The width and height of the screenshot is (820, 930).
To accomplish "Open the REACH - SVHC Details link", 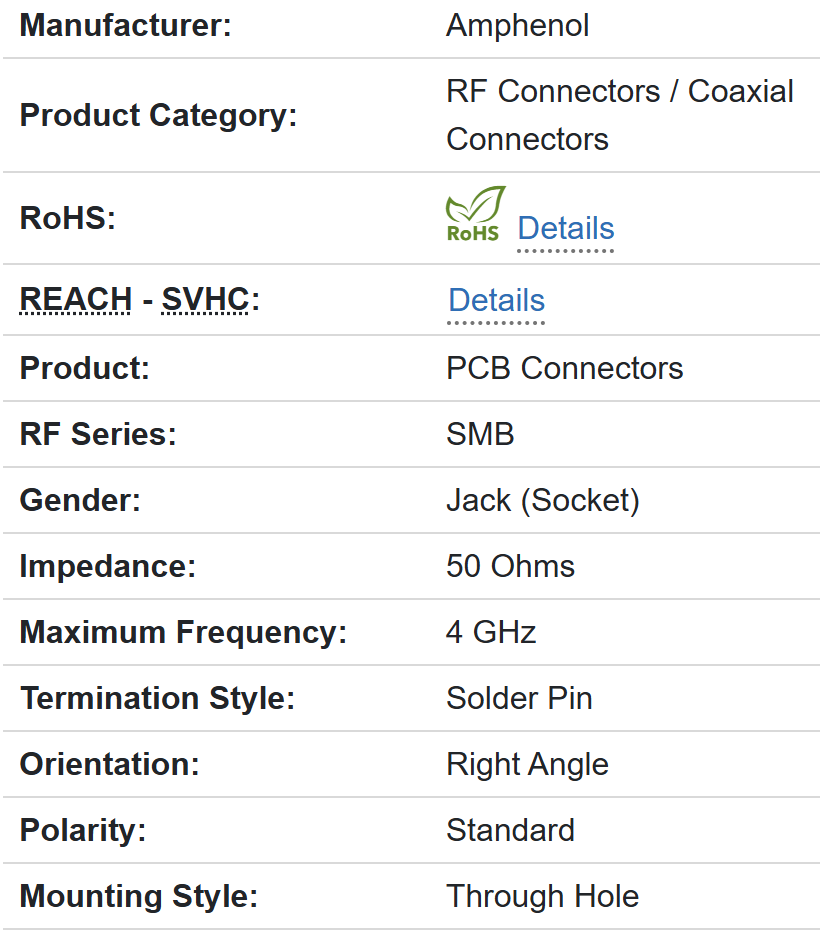I will point(496,301).
